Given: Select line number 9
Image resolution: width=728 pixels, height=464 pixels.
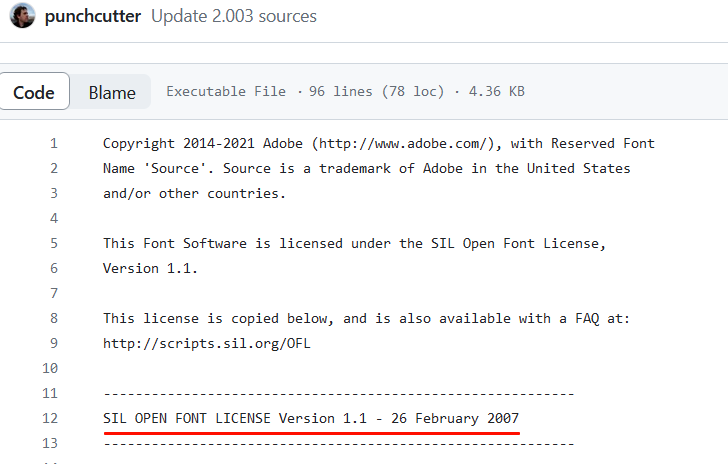Looking at the screenshot, I should (54, 343).
